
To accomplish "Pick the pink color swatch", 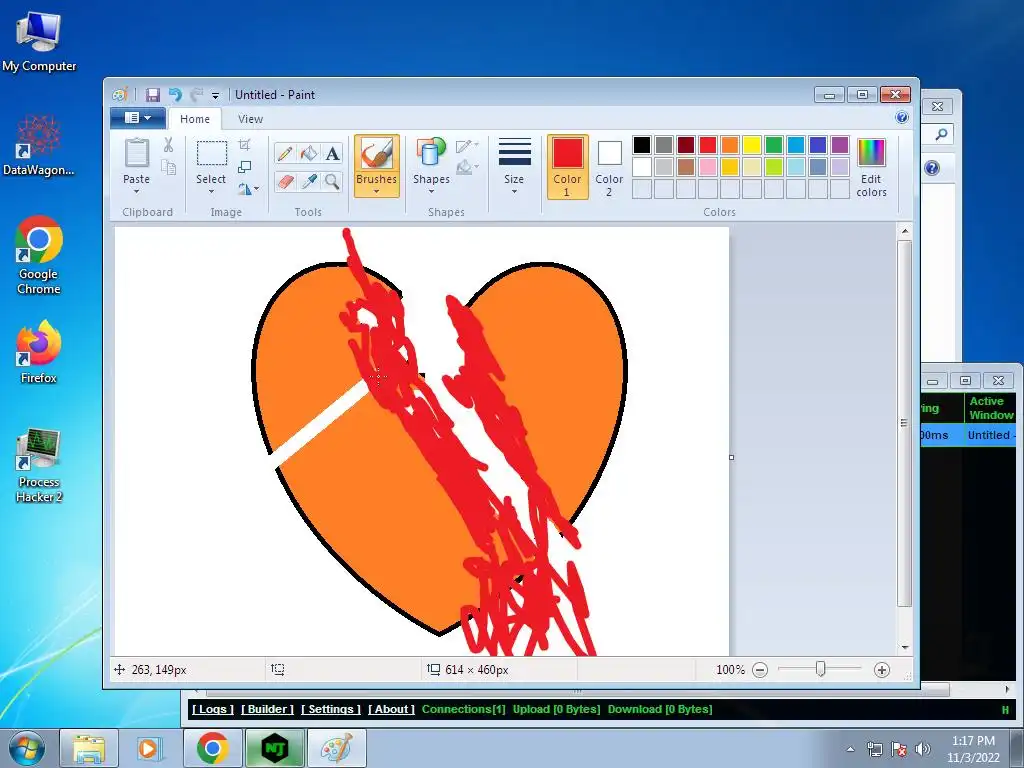I will click(x=708, y=167).
